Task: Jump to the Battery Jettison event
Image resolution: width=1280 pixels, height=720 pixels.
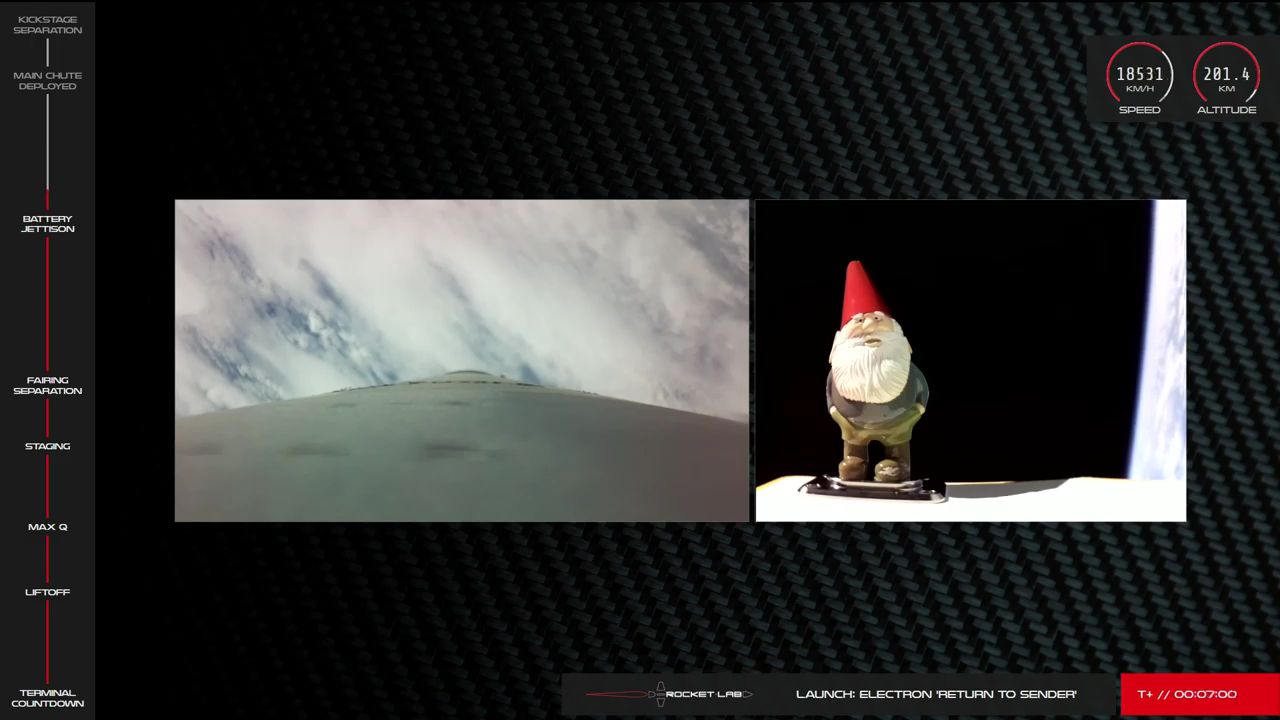Action: [48, 224]
